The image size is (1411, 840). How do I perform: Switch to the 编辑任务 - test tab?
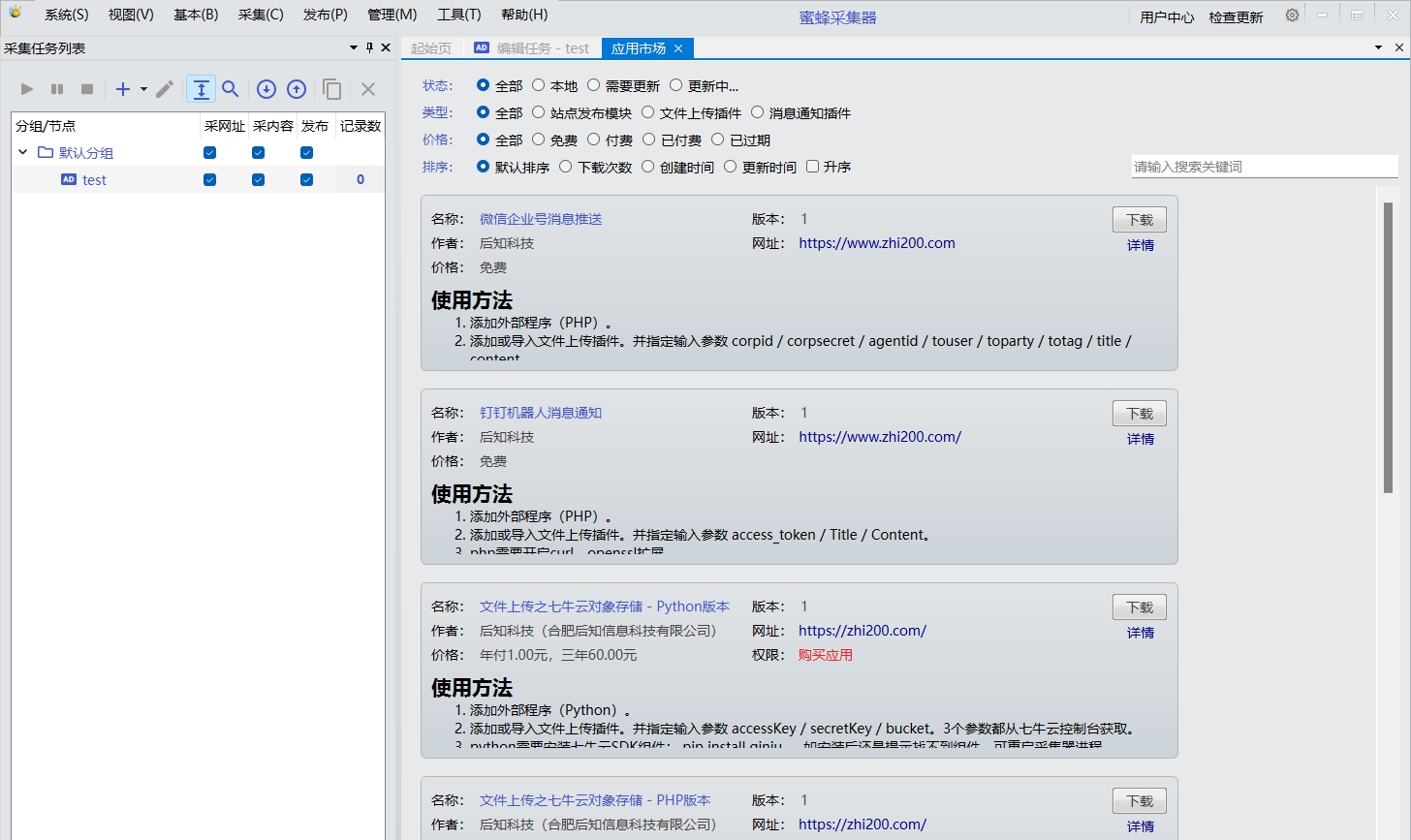532,48
